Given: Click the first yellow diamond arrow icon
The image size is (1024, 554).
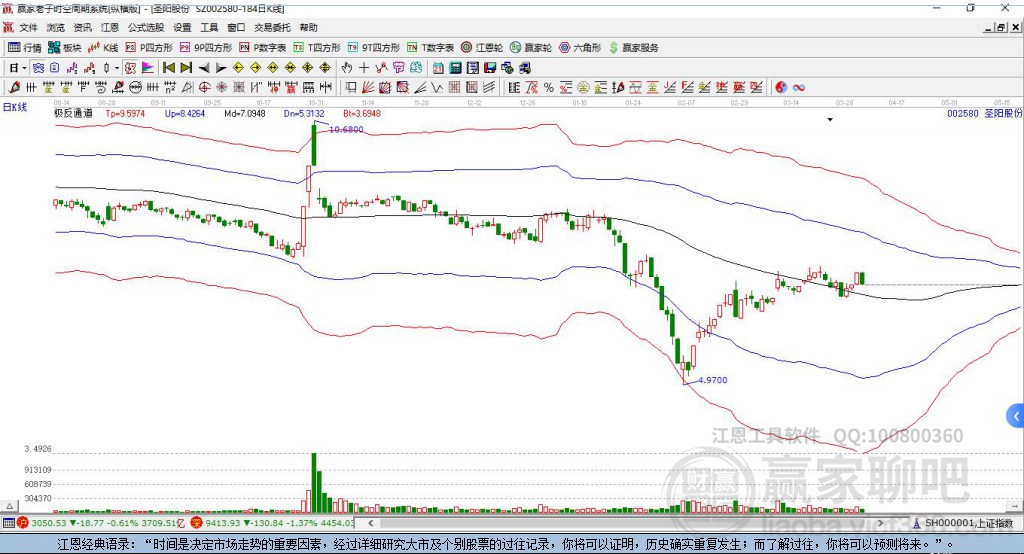Looking at the screenshot, I should [x=238, y=68].
